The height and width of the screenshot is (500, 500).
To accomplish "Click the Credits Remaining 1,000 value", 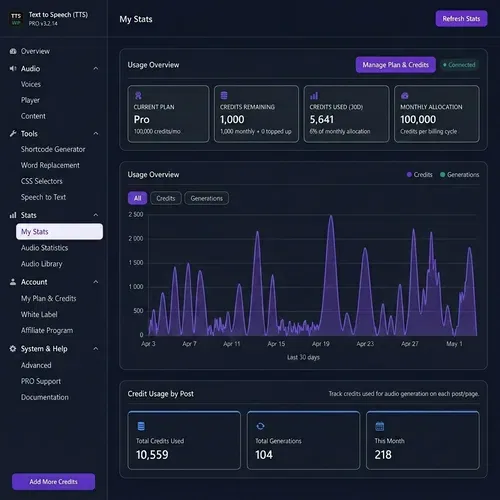I will [232, 119].
